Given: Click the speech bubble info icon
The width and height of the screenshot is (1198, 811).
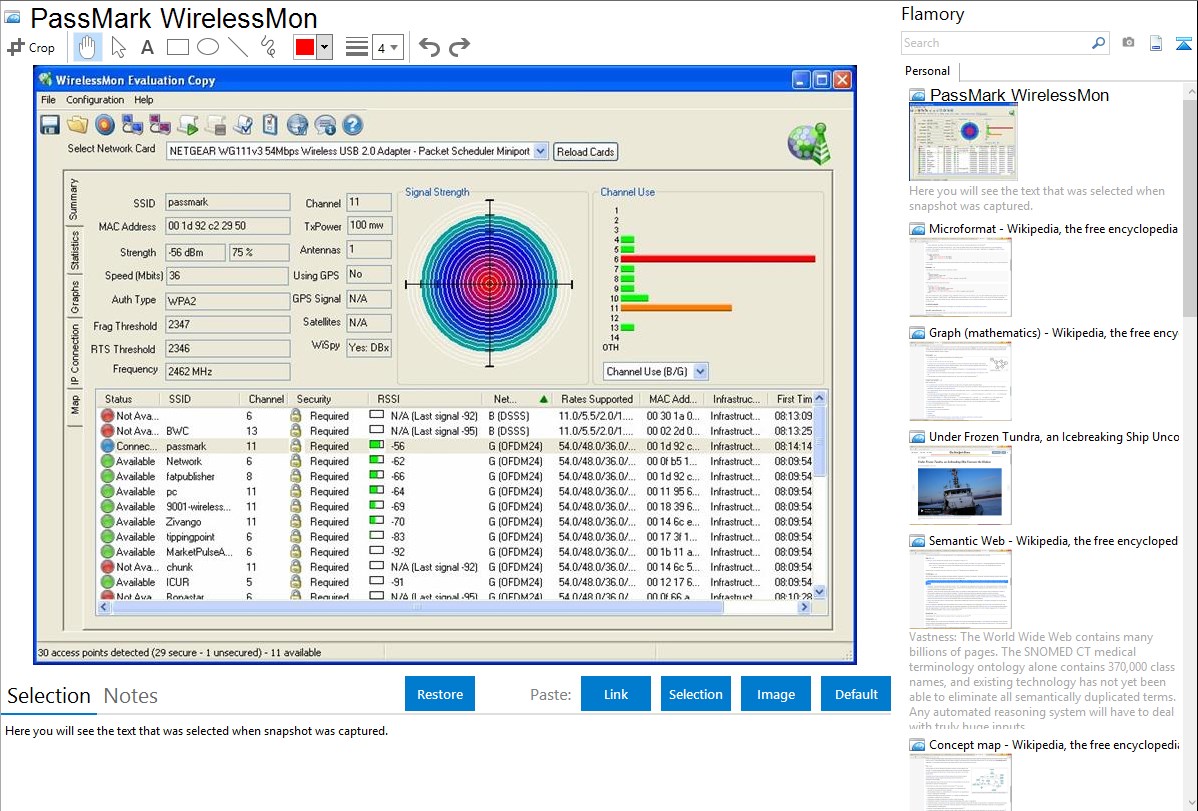Looking at the screenshot, I should click(x=325, y=125).
